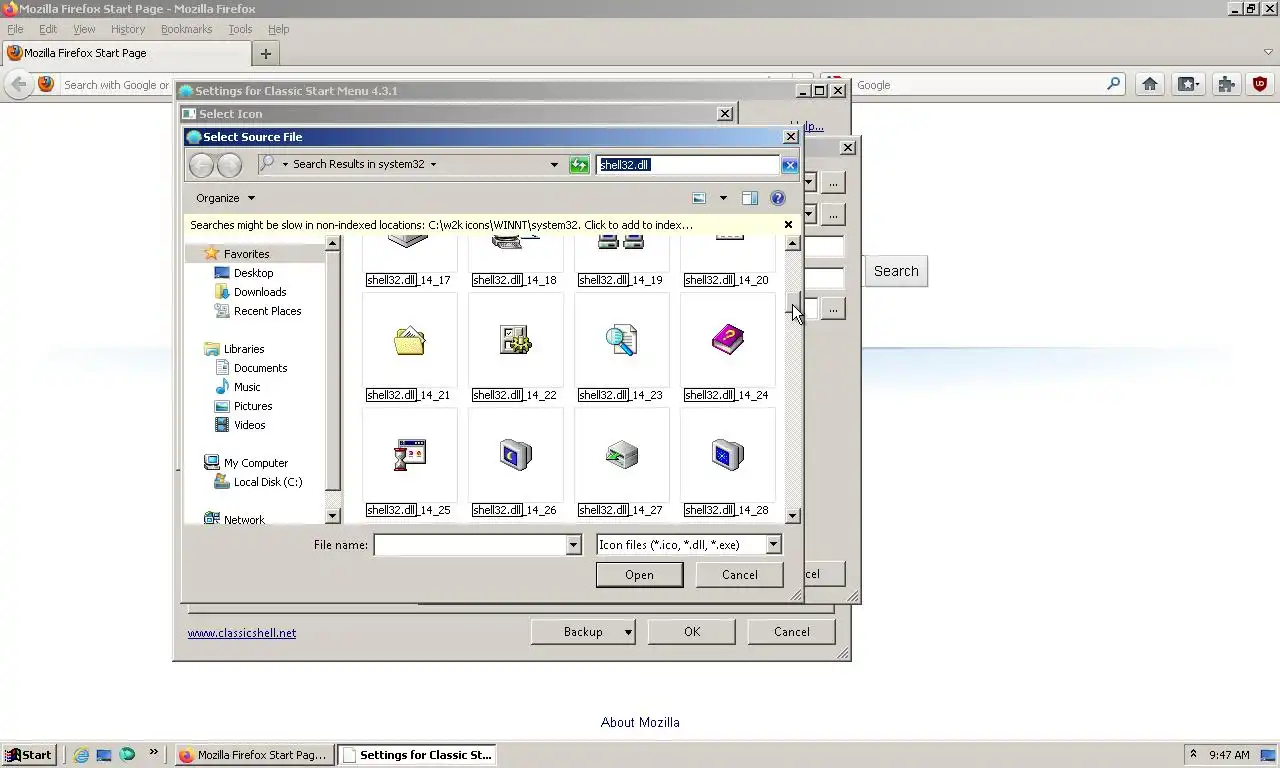Select My Computer in navigation pane
This screenshot has height=768, width=1280.
[255, 463]
